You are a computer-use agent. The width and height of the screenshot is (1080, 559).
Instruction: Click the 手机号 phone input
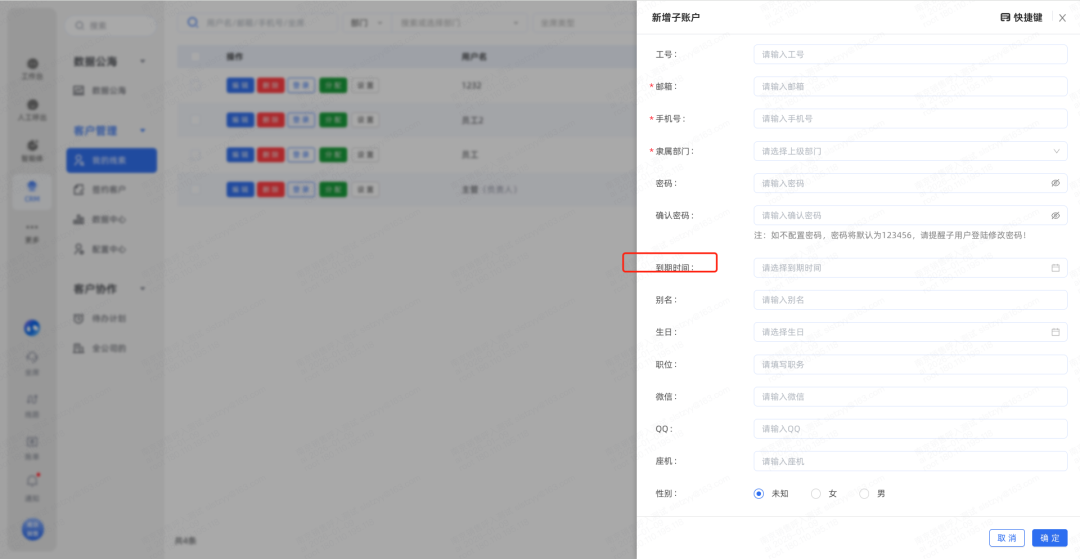910,119
